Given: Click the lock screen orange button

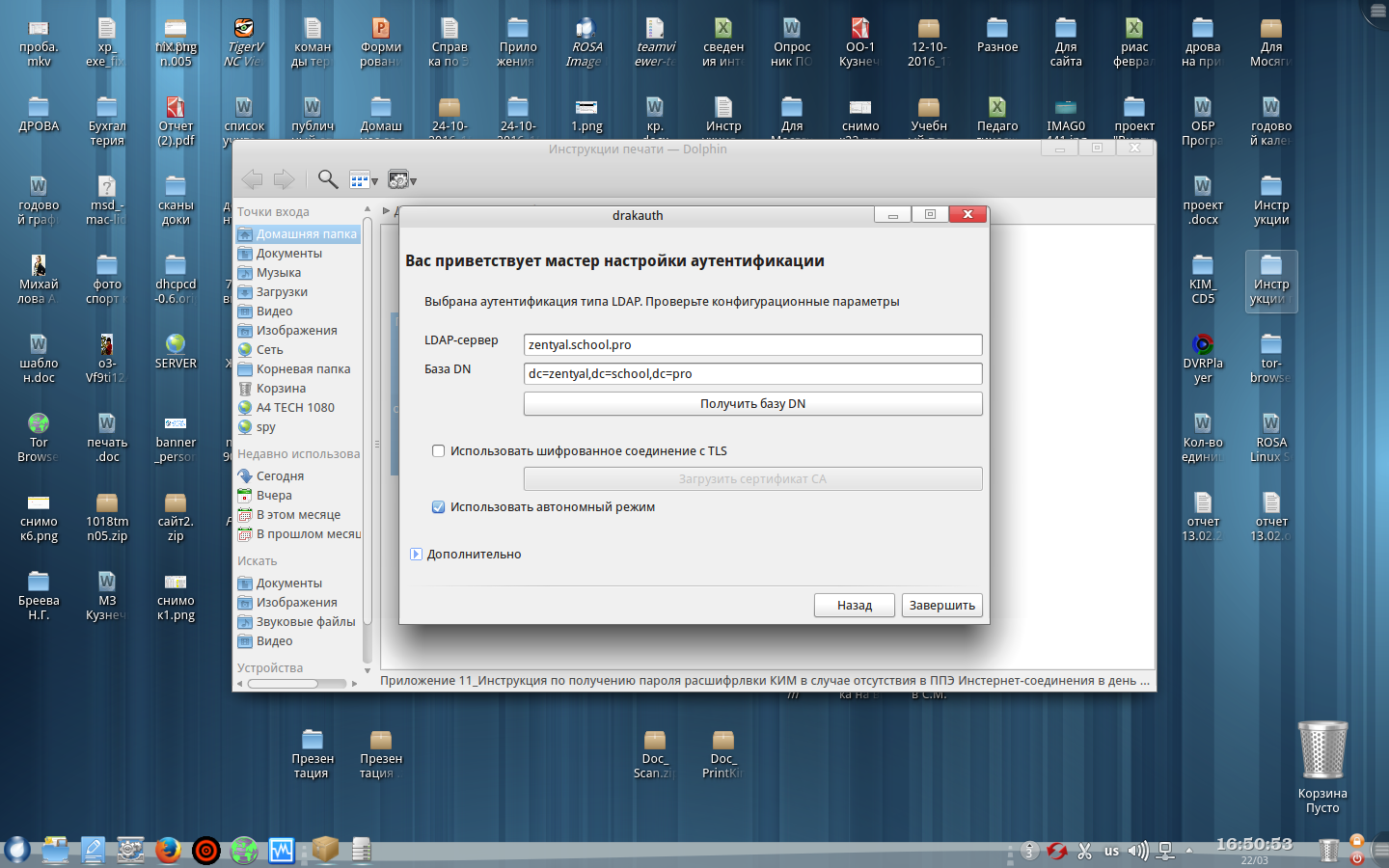Looking at the screenshot, I should 1357,841.
